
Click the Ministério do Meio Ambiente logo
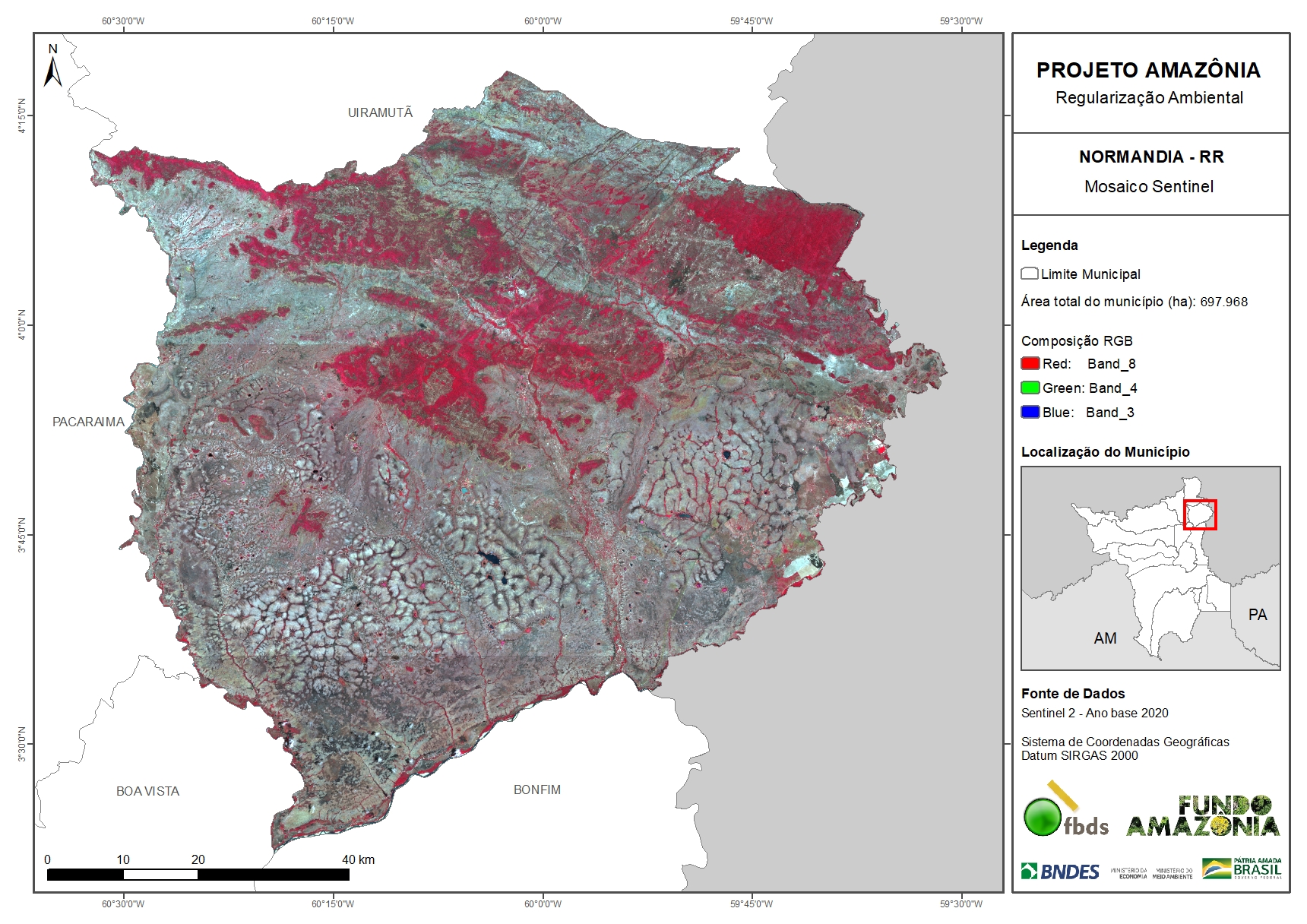[1173, 873]
